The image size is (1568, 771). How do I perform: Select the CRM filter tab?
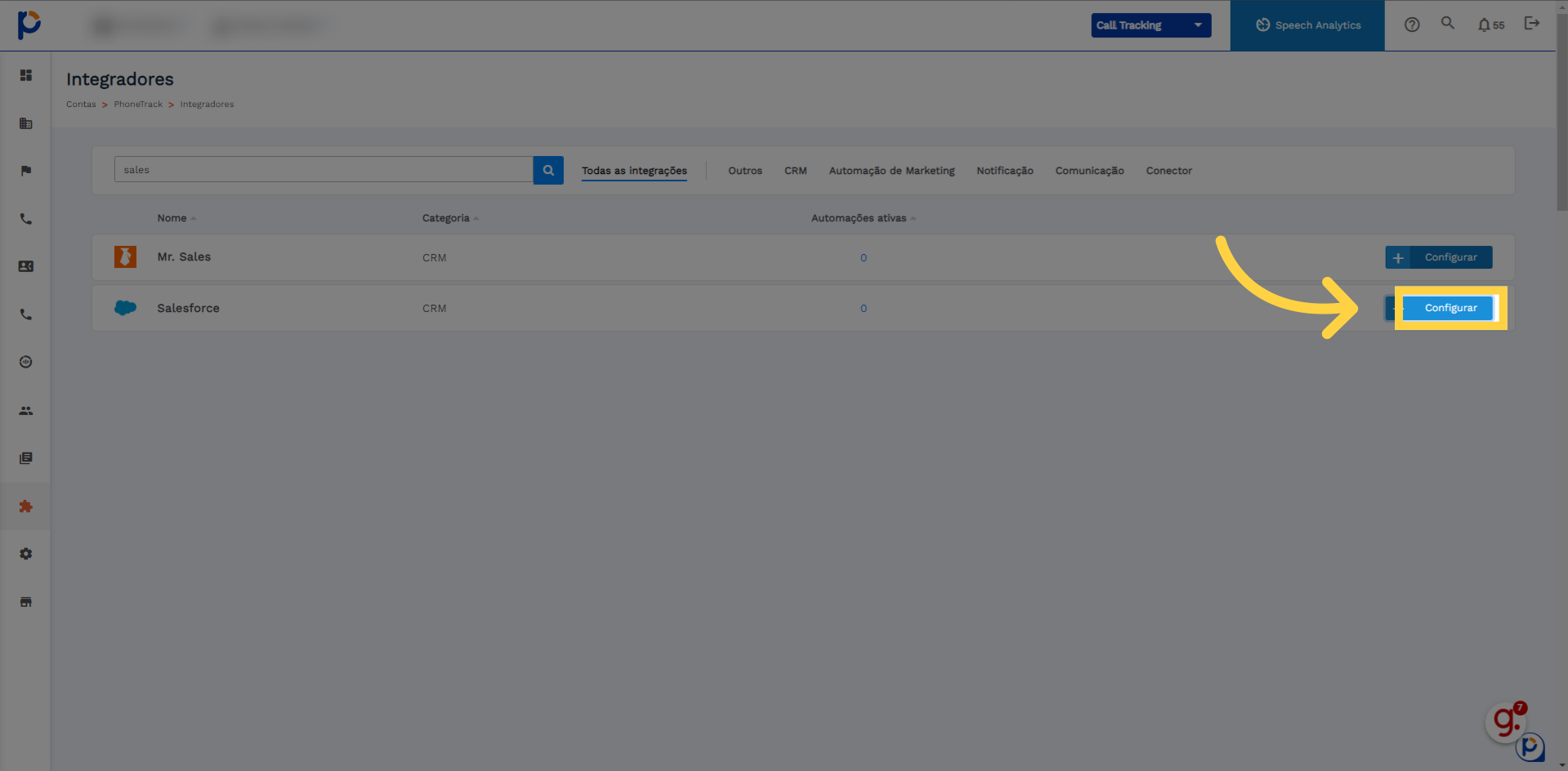[x=796, y=171]
